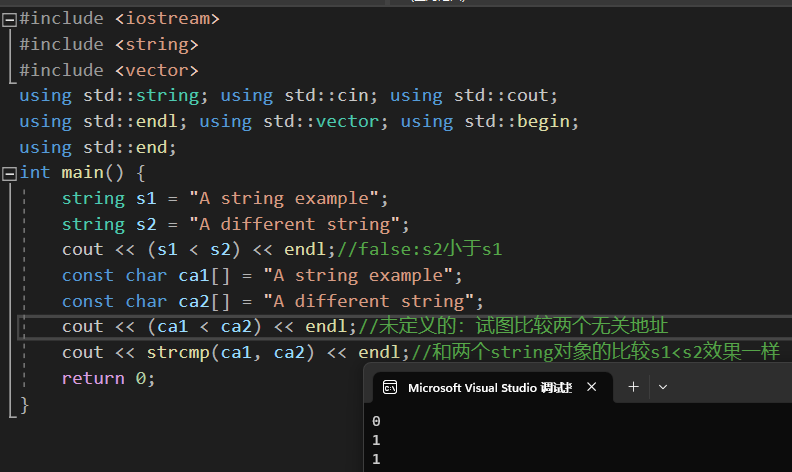Click the closing brace of main
This screenshot has width=792, height=472.
pos(24,404)
